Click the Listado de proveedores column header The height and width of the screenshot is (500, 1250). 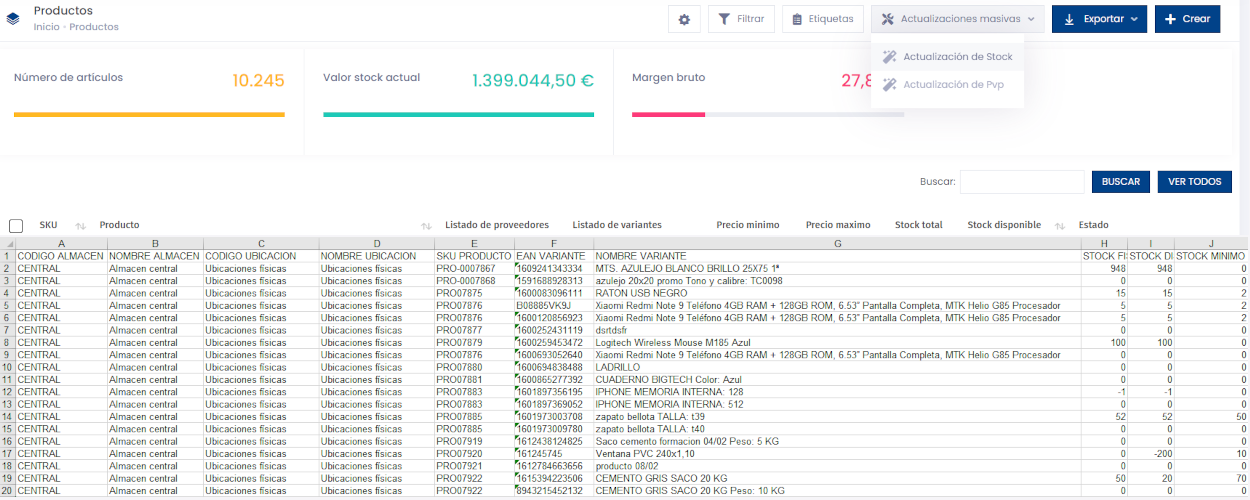(497, 225)
